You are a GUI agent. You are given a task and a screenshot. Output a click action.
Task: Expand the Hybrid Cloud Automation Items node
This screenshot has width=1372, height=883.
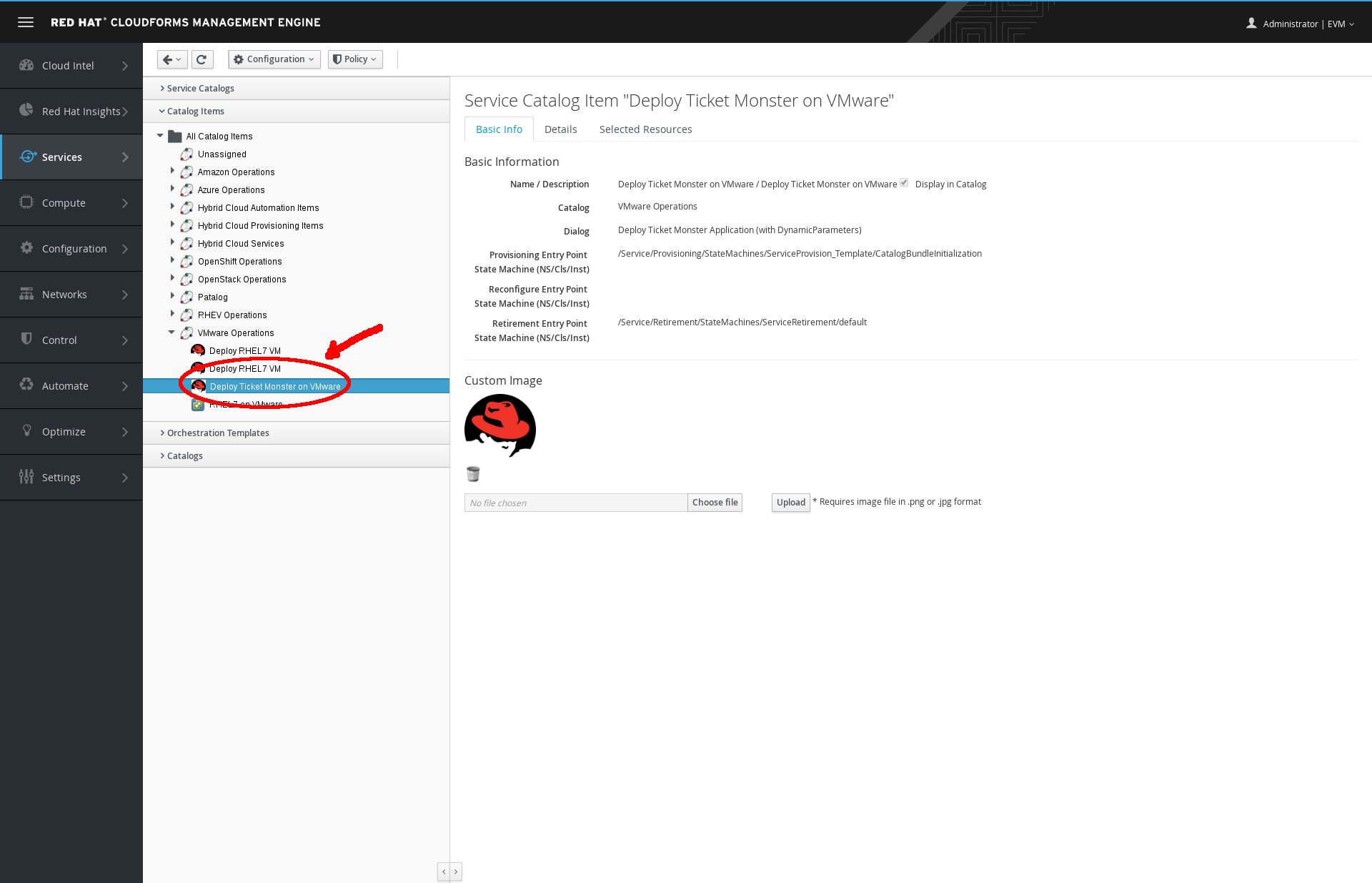(172, 207)
